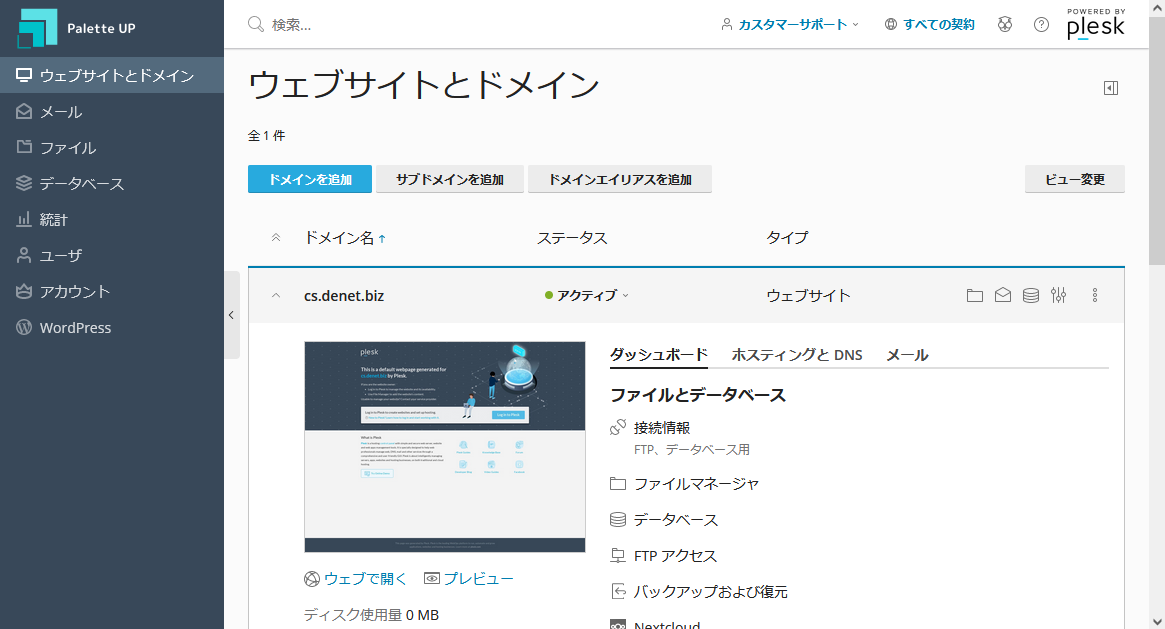The image size is (1165, 629).
Task: Open the ユーザ sidebar item
Action: tap(111, 255)
